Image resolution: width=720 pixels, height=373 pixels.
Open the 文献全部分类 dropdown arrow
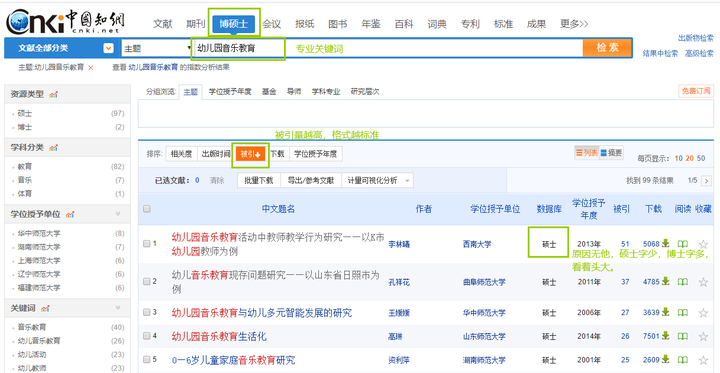(108, 48)
